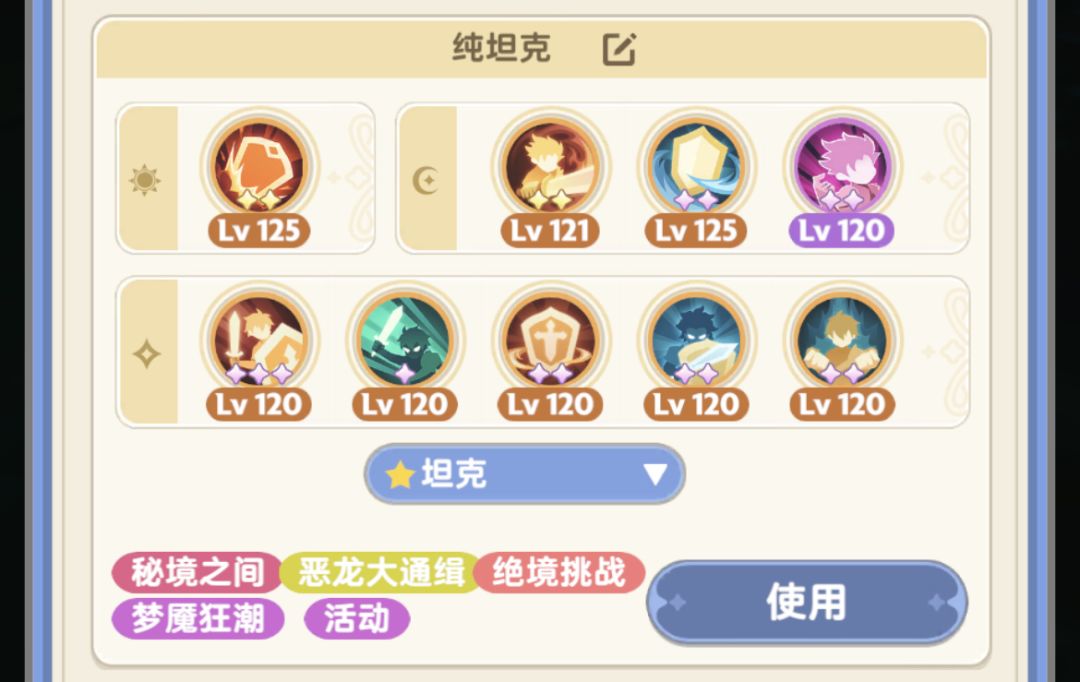Select the purple pink-haired skill Lv 120
This screenshot has width=1080, height=682.
(x=842, y=167)
